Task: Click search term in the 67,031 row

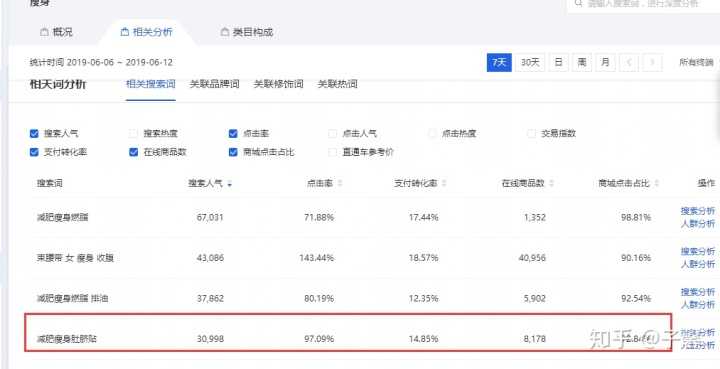Action: (63, 218)
